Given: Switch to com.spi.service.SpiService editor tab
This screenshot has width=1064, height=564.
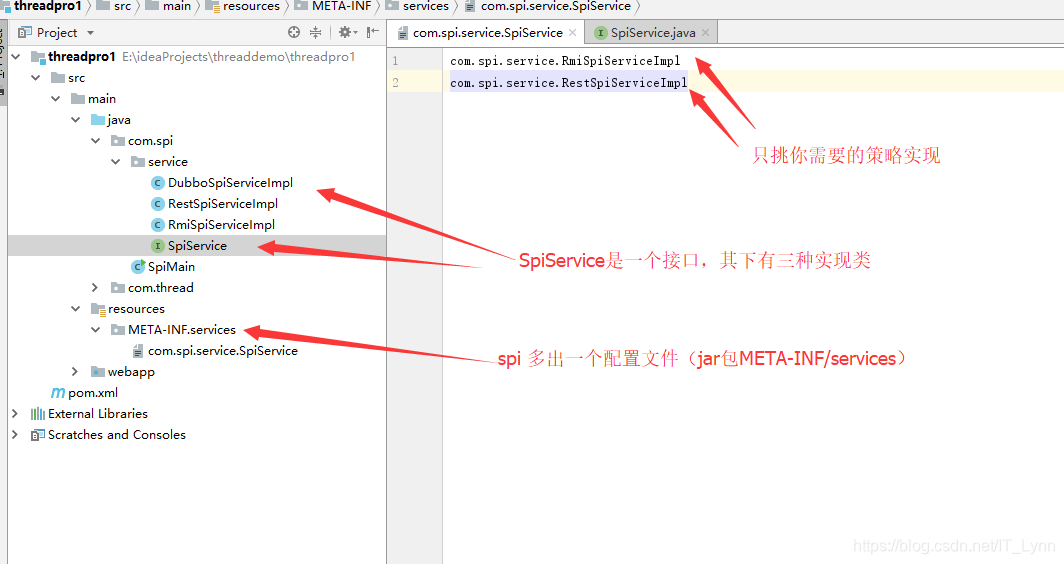Looking at the screenshot, I should [488, 33].
